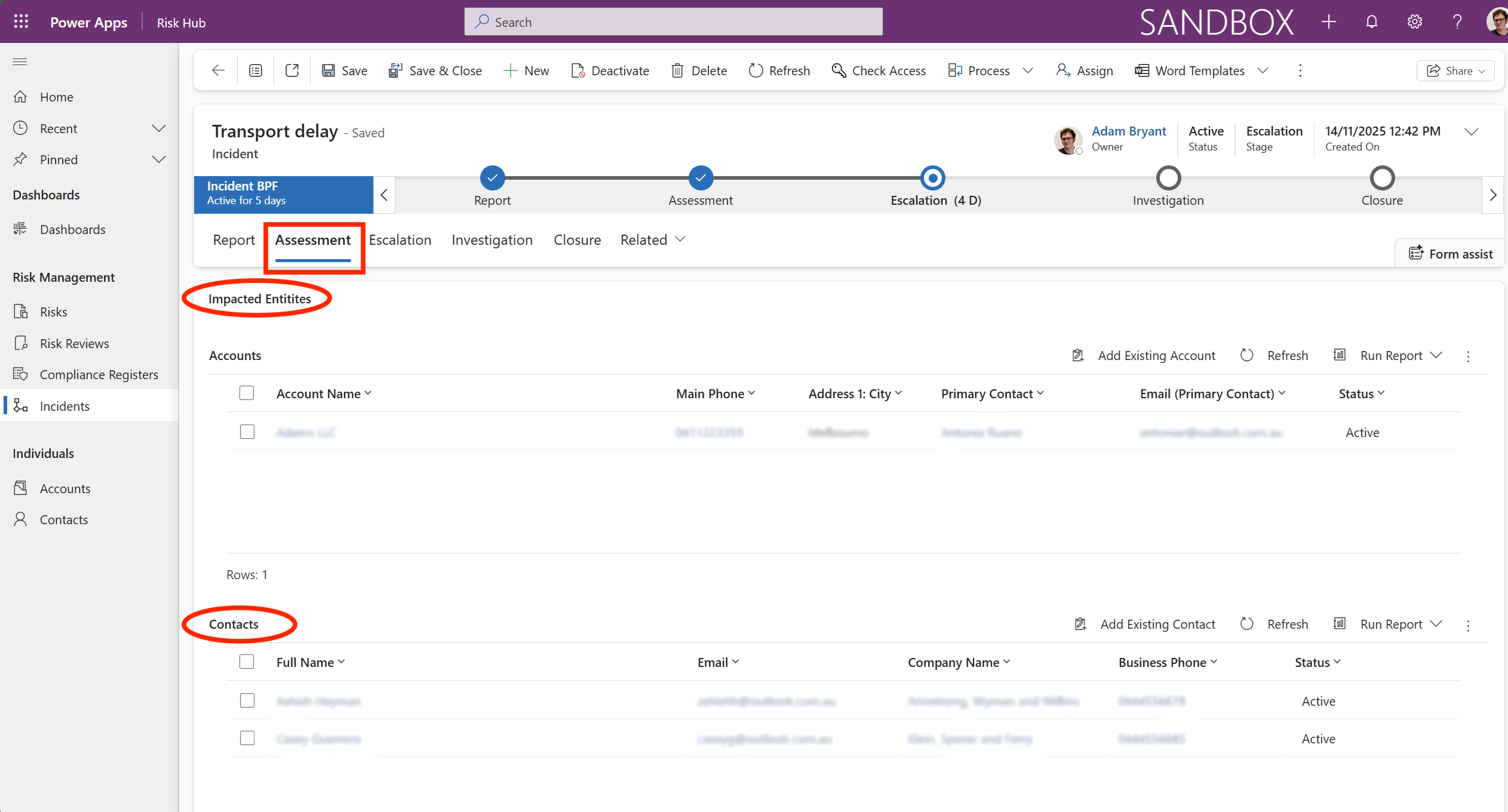
Task: Click the Search input field
Action: coord(673,22)
